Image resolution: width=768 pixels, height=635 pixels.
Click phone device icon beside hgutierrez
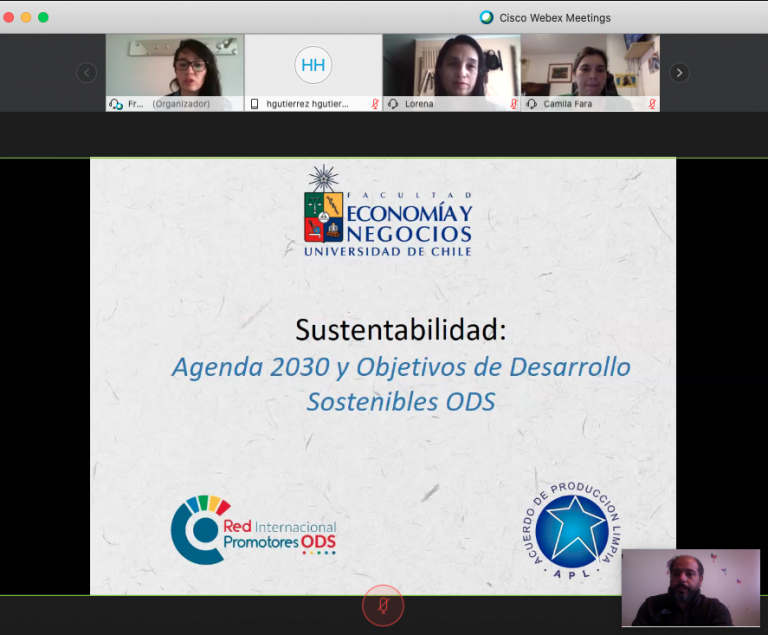tap(254, 104)
